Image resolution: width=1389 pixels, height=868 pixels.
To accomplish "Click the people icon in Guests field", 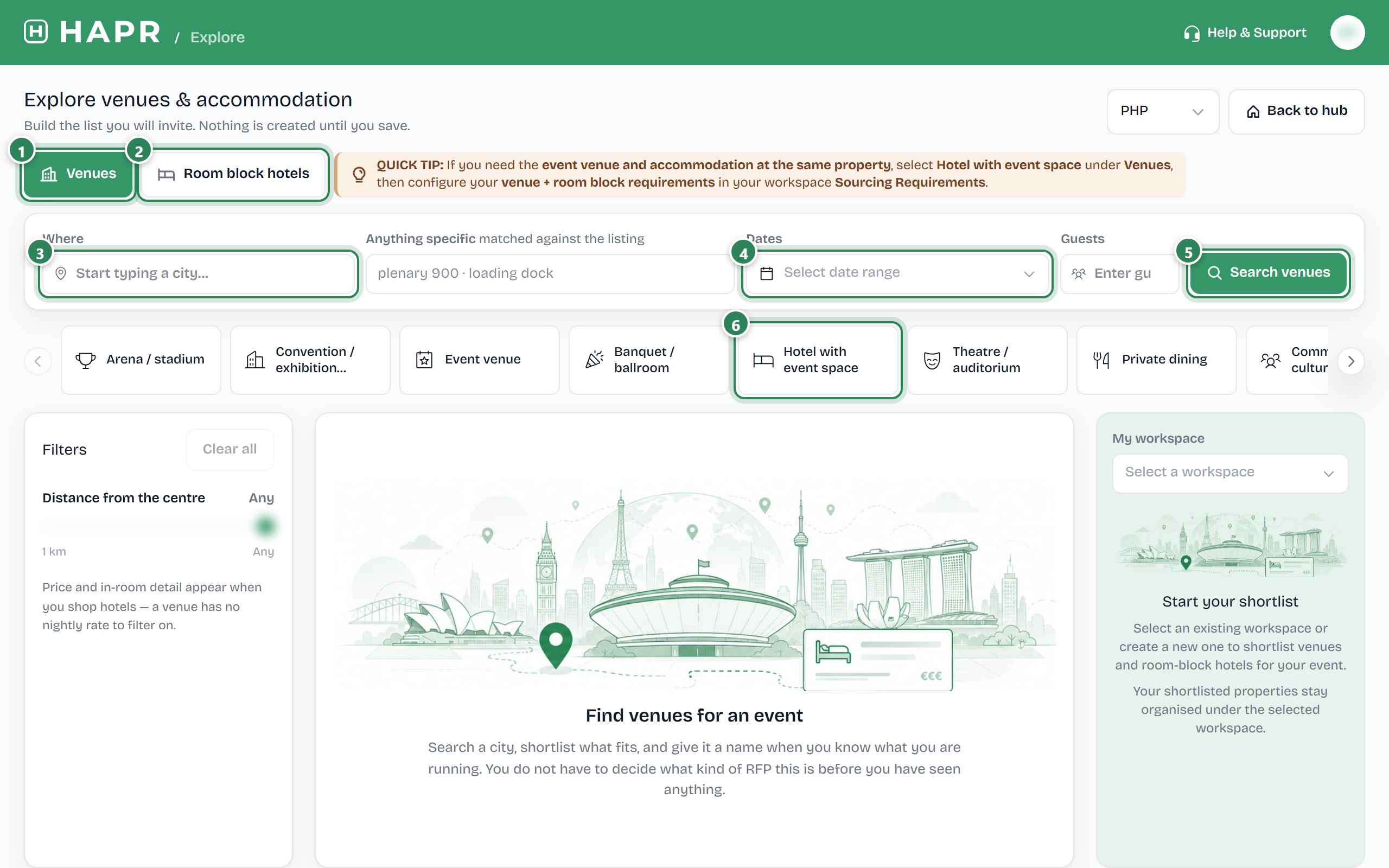I will [1079, 273].
